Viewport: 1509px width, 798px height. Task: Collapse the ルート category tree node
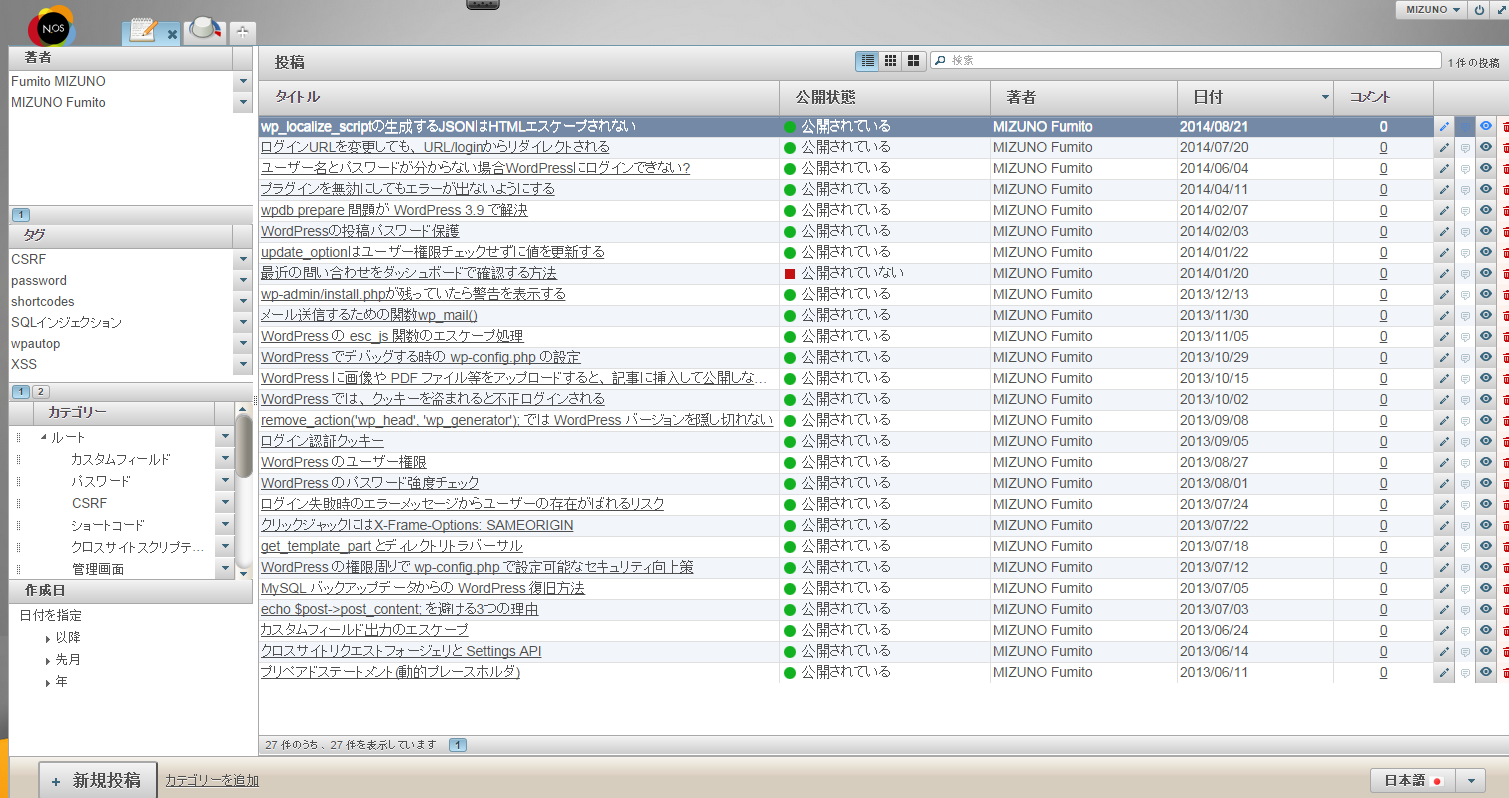click(43, 438)
